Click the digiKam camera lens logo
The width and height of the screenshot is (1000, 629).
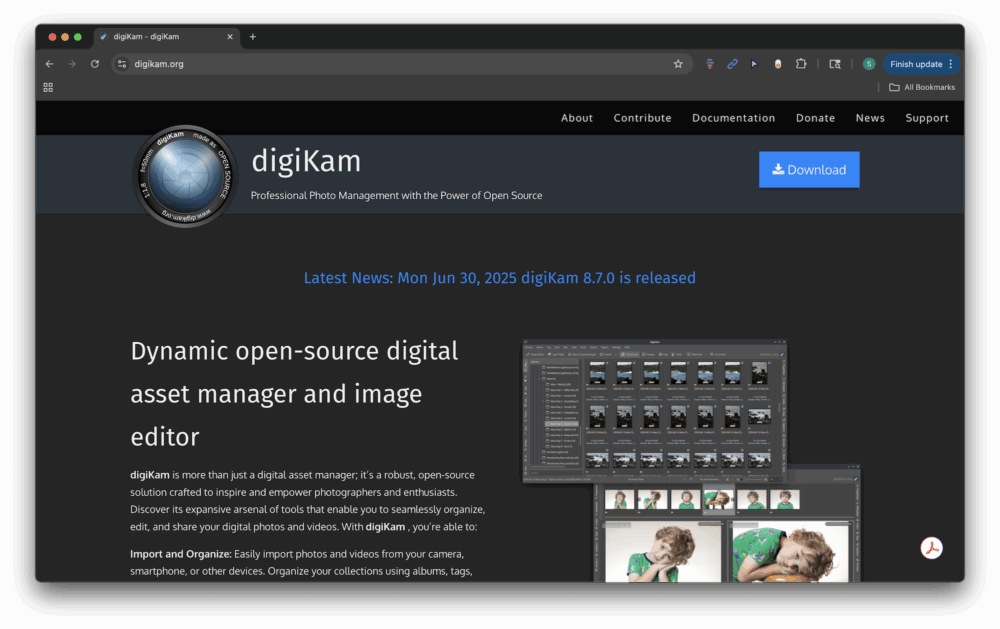(x=185, y=176)
